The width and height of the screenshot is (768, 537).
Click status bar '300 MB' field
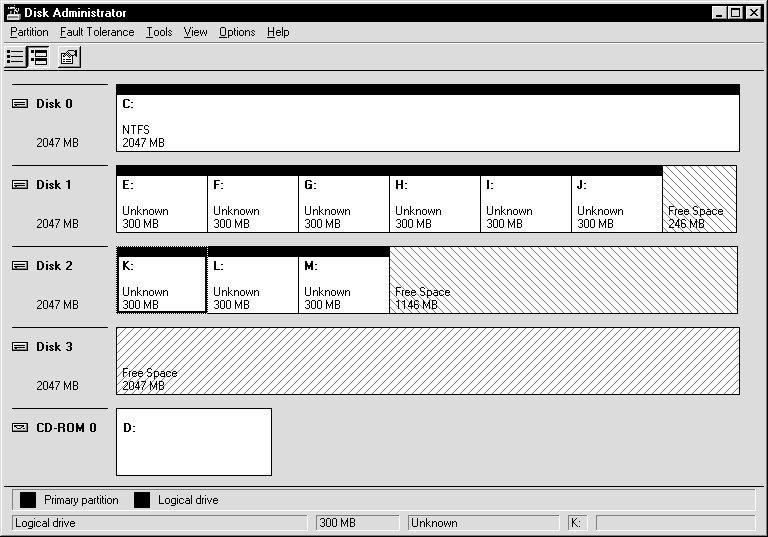point(358,523)
